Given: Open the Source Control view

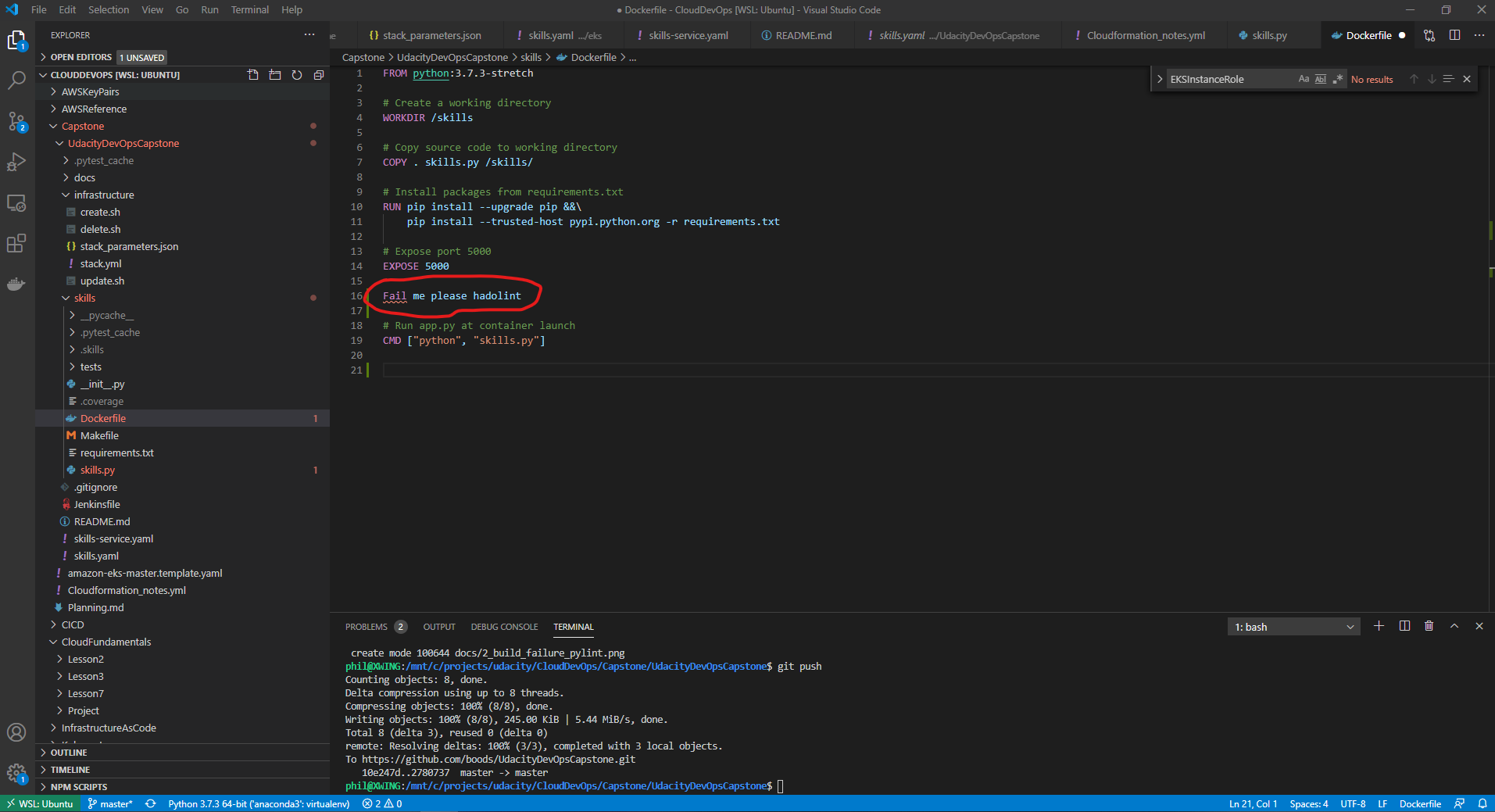Looking at the screenshot, I should [16, 121].
